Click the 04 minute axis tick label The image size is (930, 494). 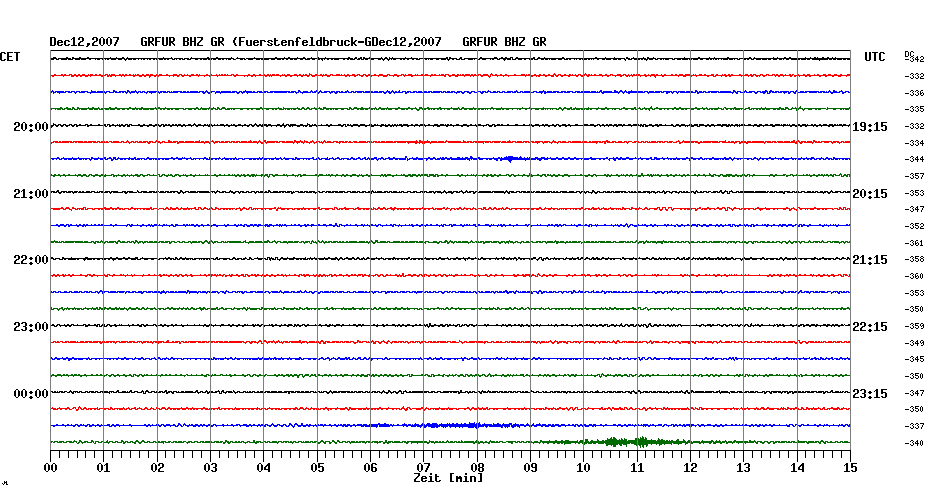coord(264,468)
